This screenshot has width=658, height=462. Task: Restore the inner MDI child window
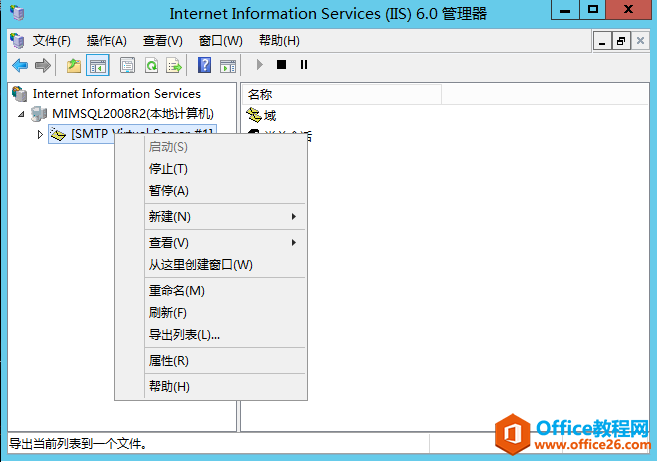coord(621,41)
